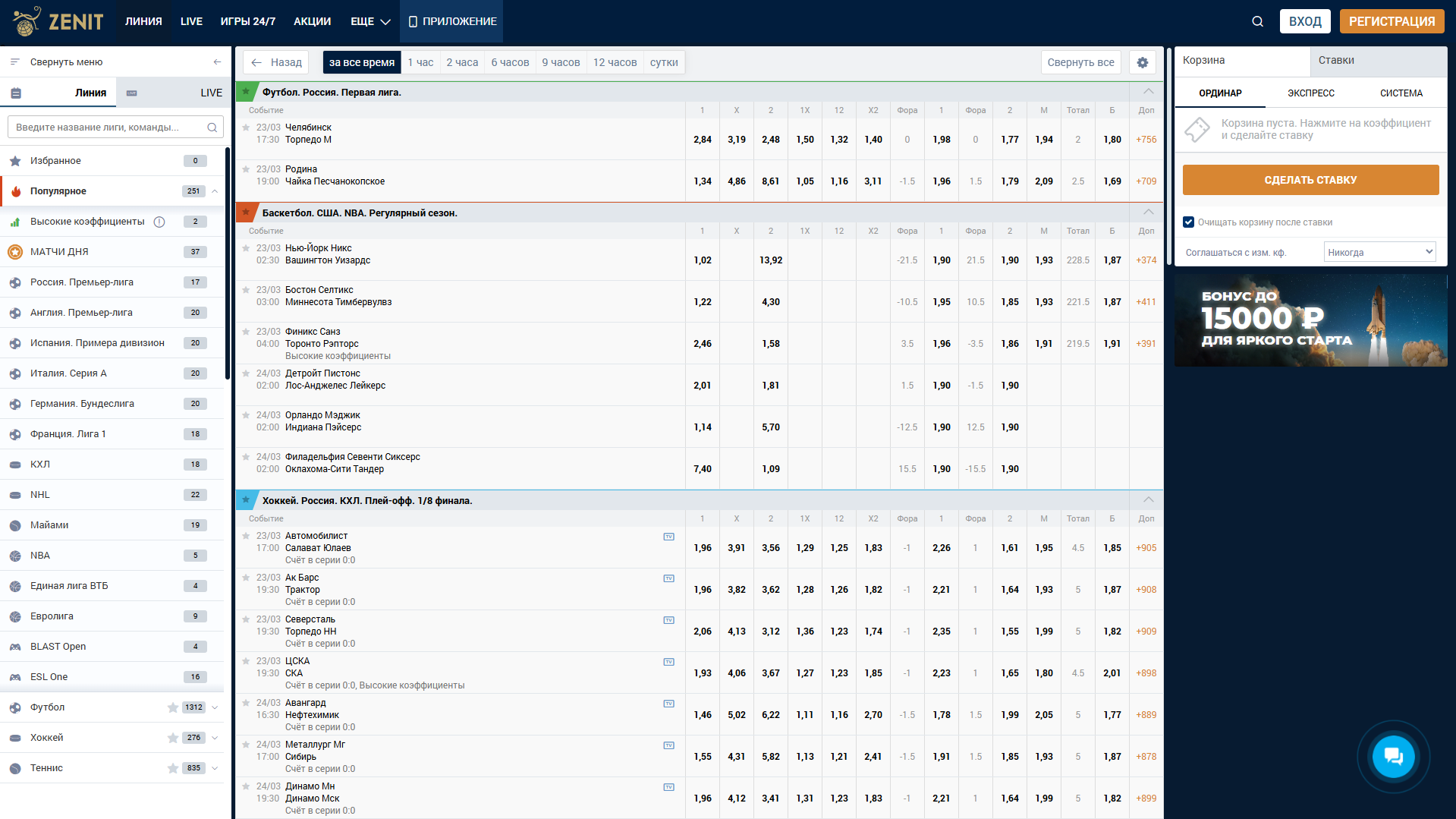Click the ZENIT logo
The width and height of the screenshot is (1456, 819).
(x=58, y=21)
